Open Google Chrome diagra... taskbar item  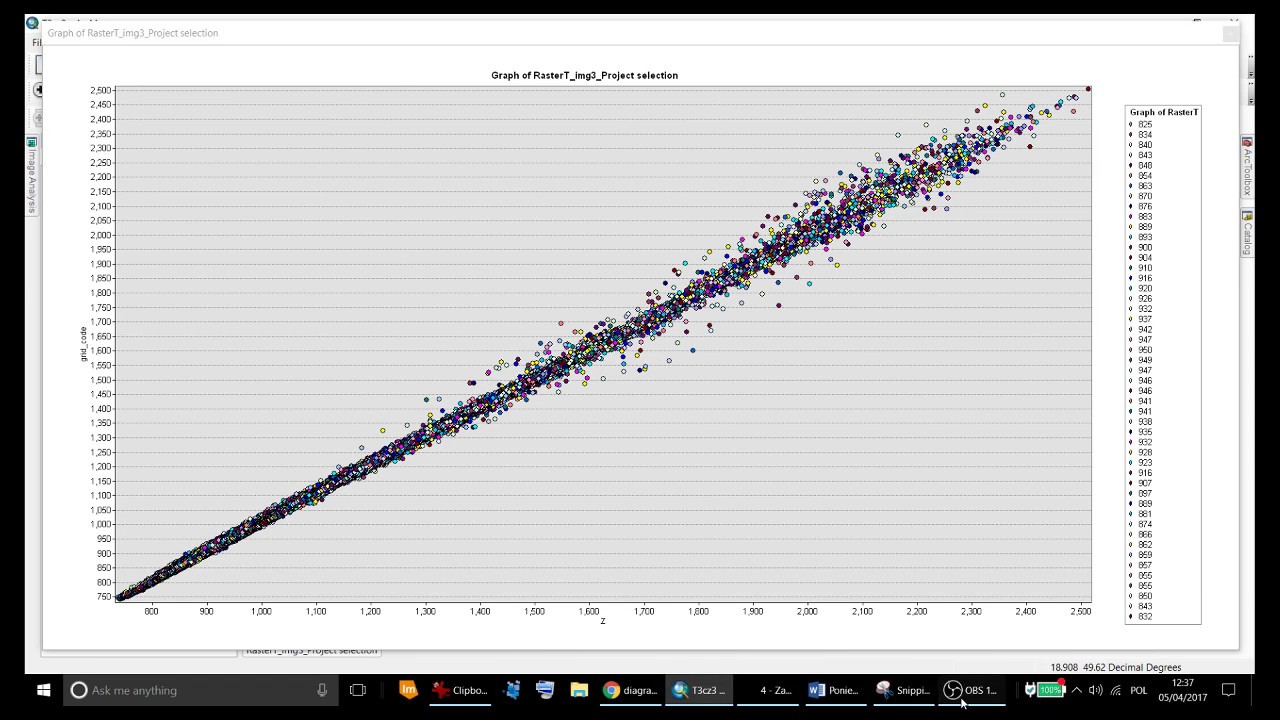[x=631, y=690]
